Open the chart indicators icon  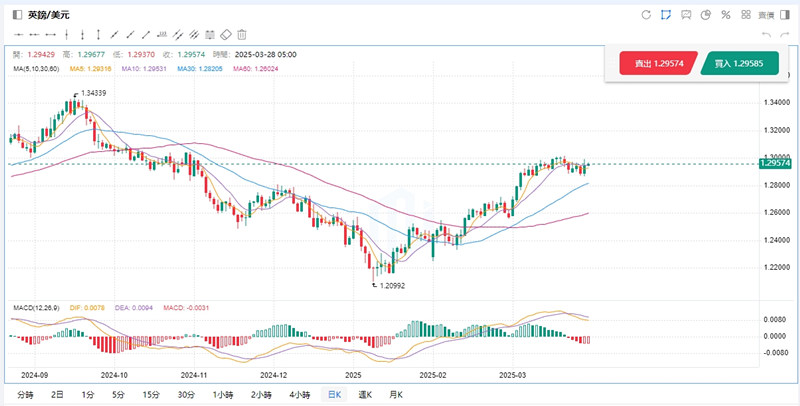(x=686, y=15)
